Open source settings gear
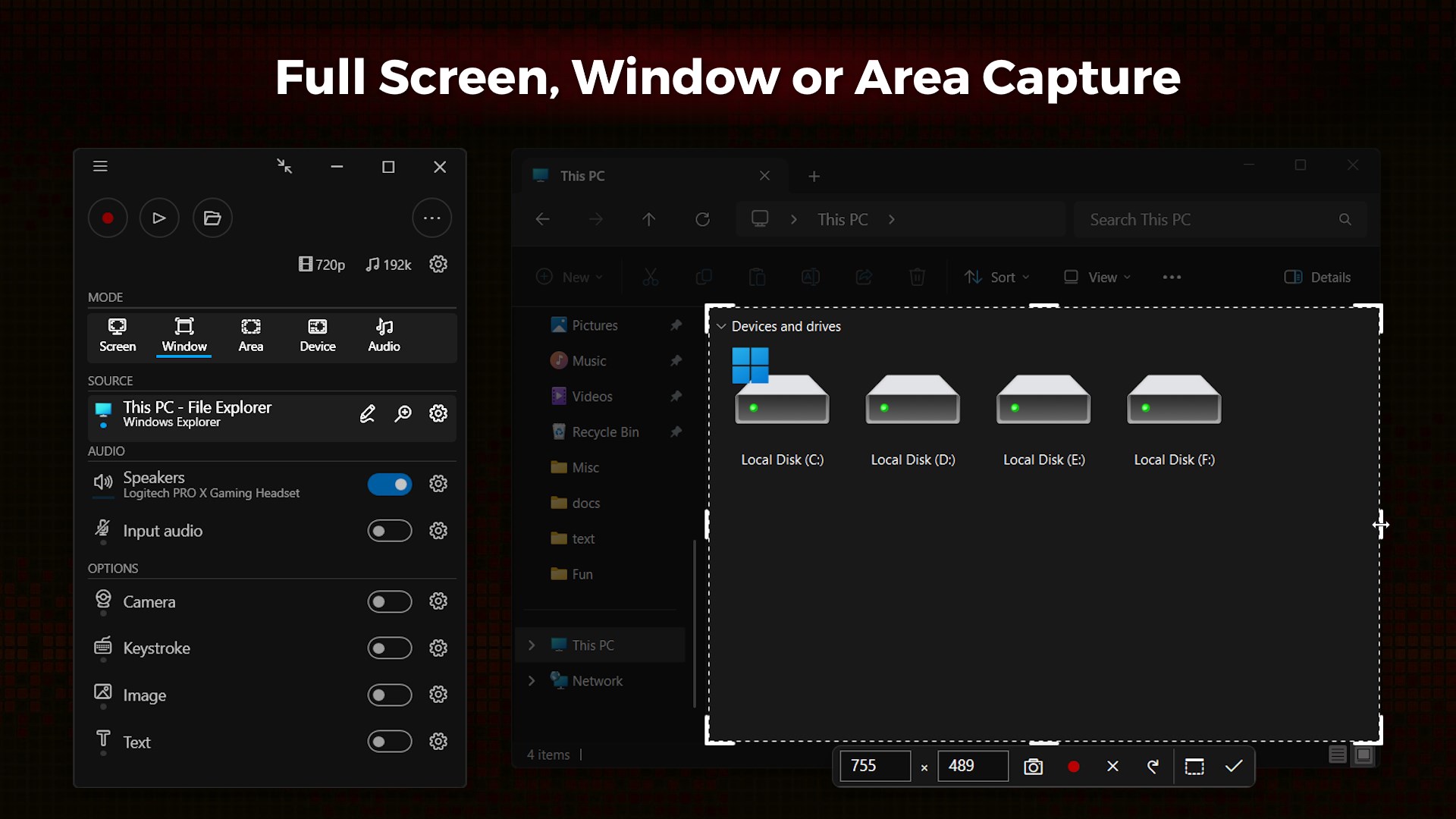The width and height of the screenshot is (1456, 819). click(438, 413)
